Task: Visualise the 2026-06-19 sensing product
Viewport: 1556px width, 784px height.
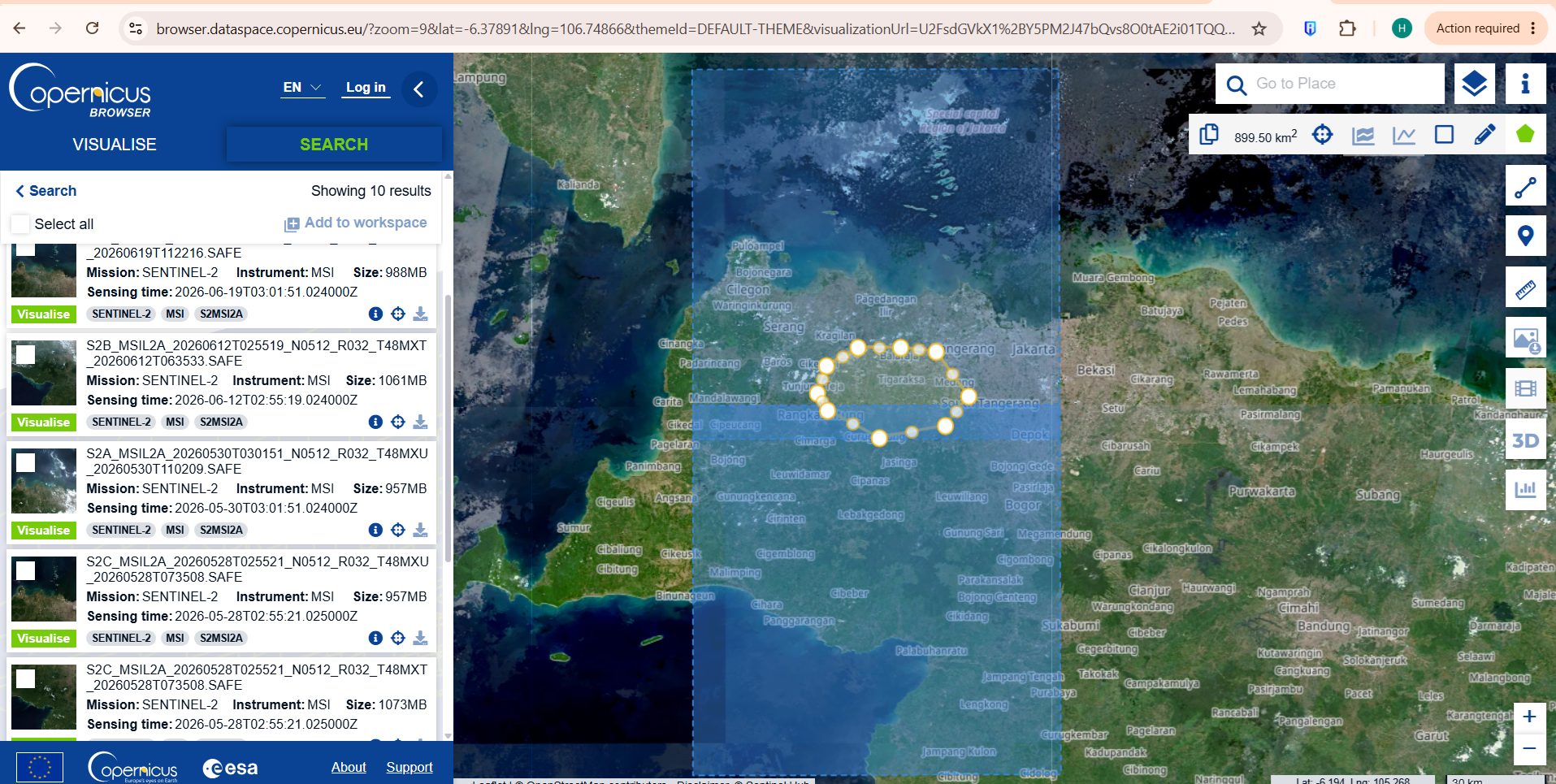Action: pyautogui.click(x=44, y=314)
